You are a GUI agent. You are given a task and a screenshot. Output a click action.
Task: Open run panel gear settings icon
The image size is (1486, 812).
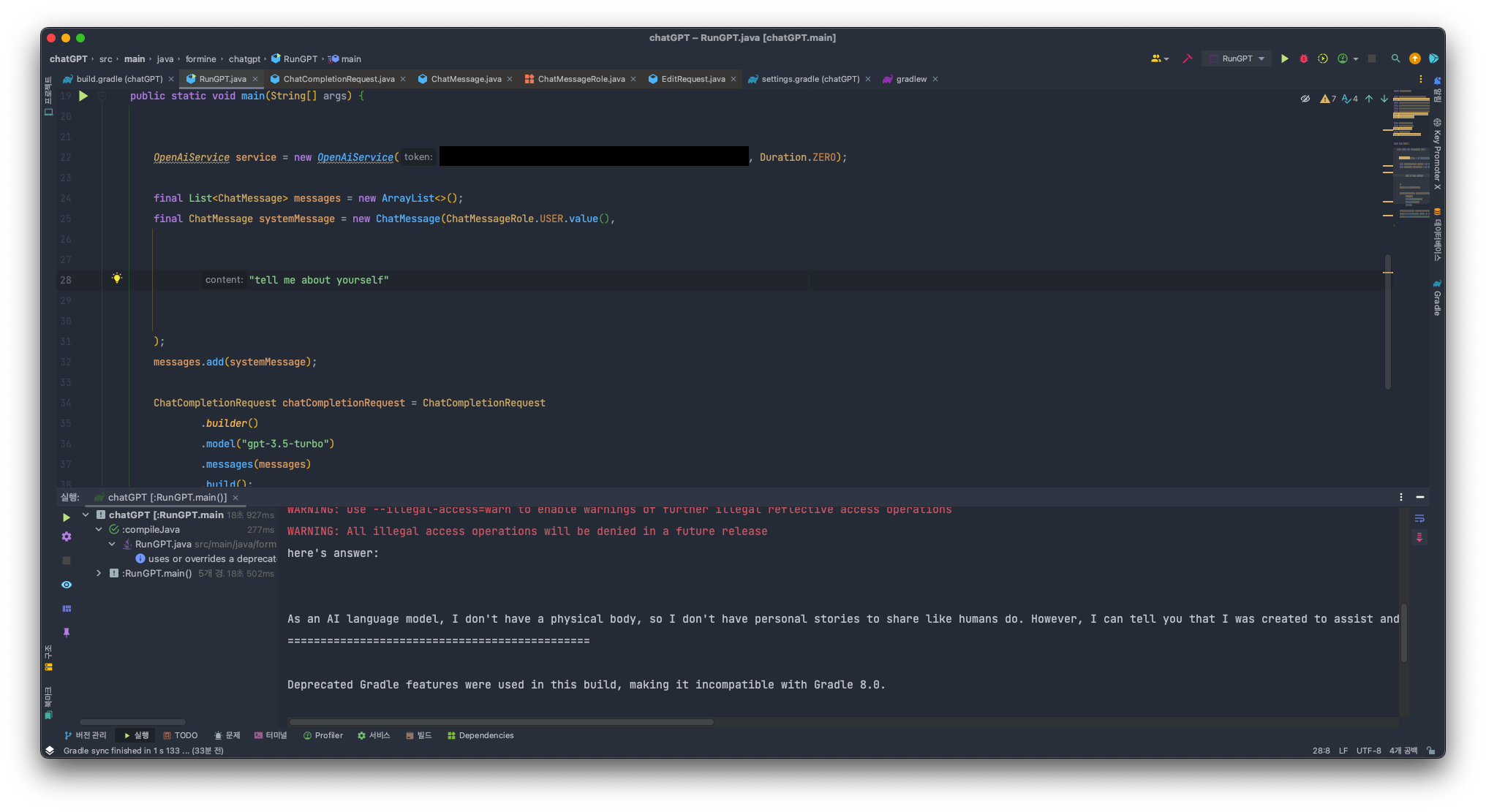tap(67, 536)
